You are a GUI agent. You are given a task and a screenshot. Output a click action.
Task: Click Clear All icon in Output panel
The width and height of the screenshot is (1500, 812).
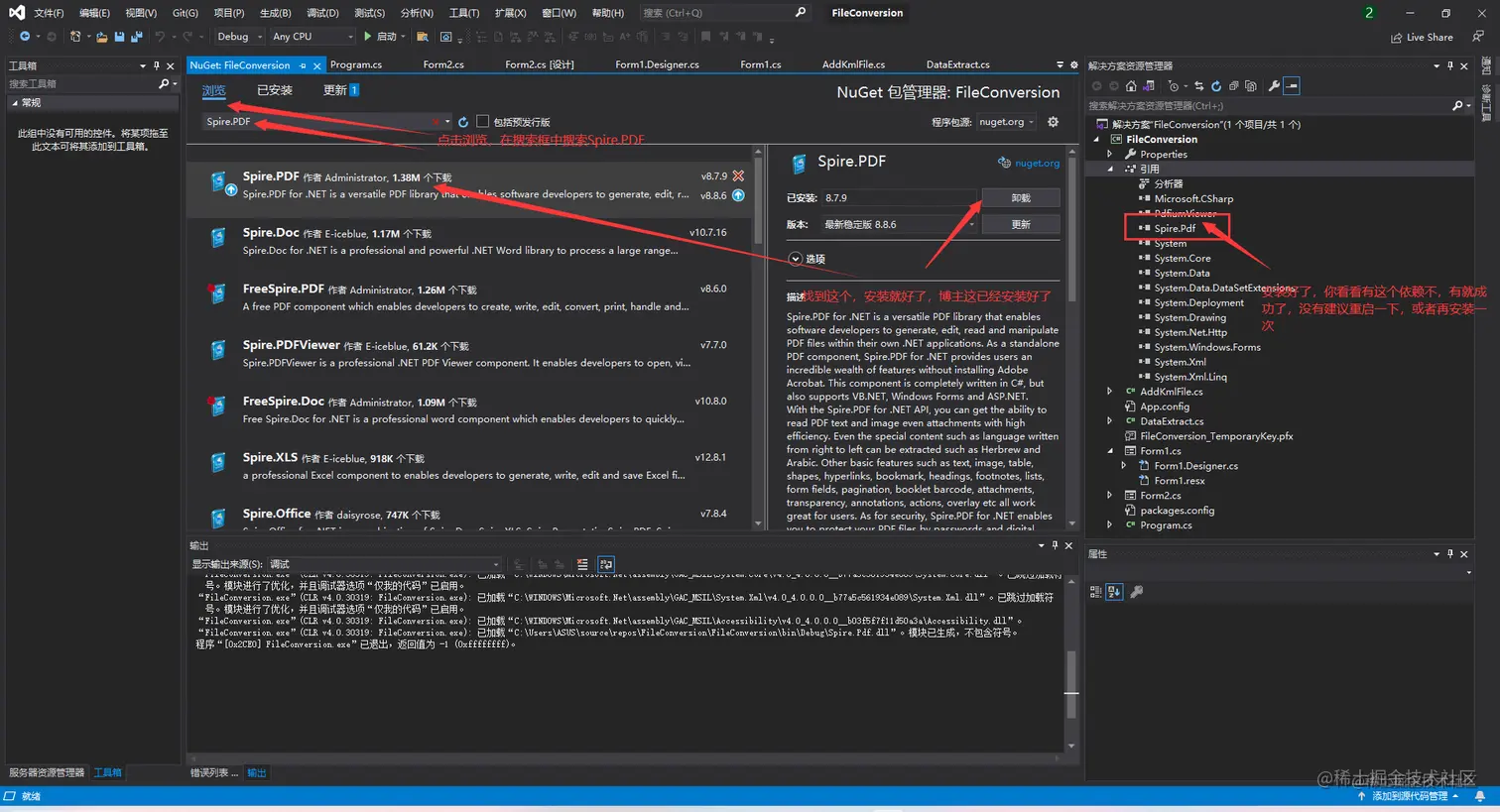click(x=582, y=564)
